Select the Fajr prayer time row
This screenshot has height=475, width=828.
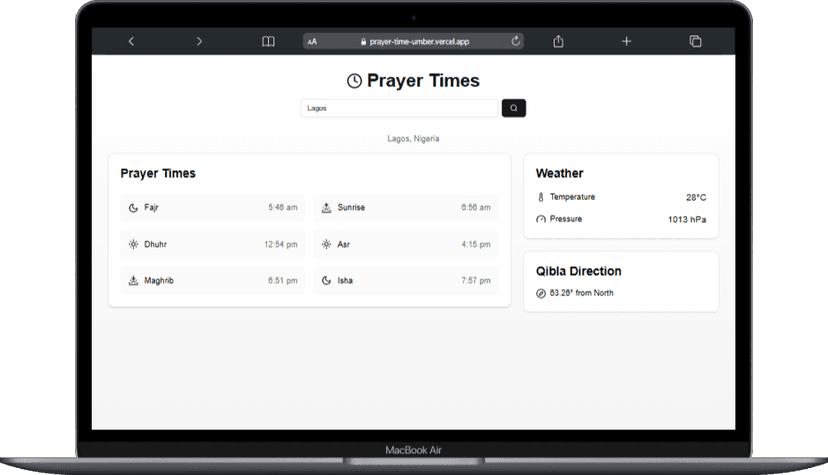tap(212, 208)
